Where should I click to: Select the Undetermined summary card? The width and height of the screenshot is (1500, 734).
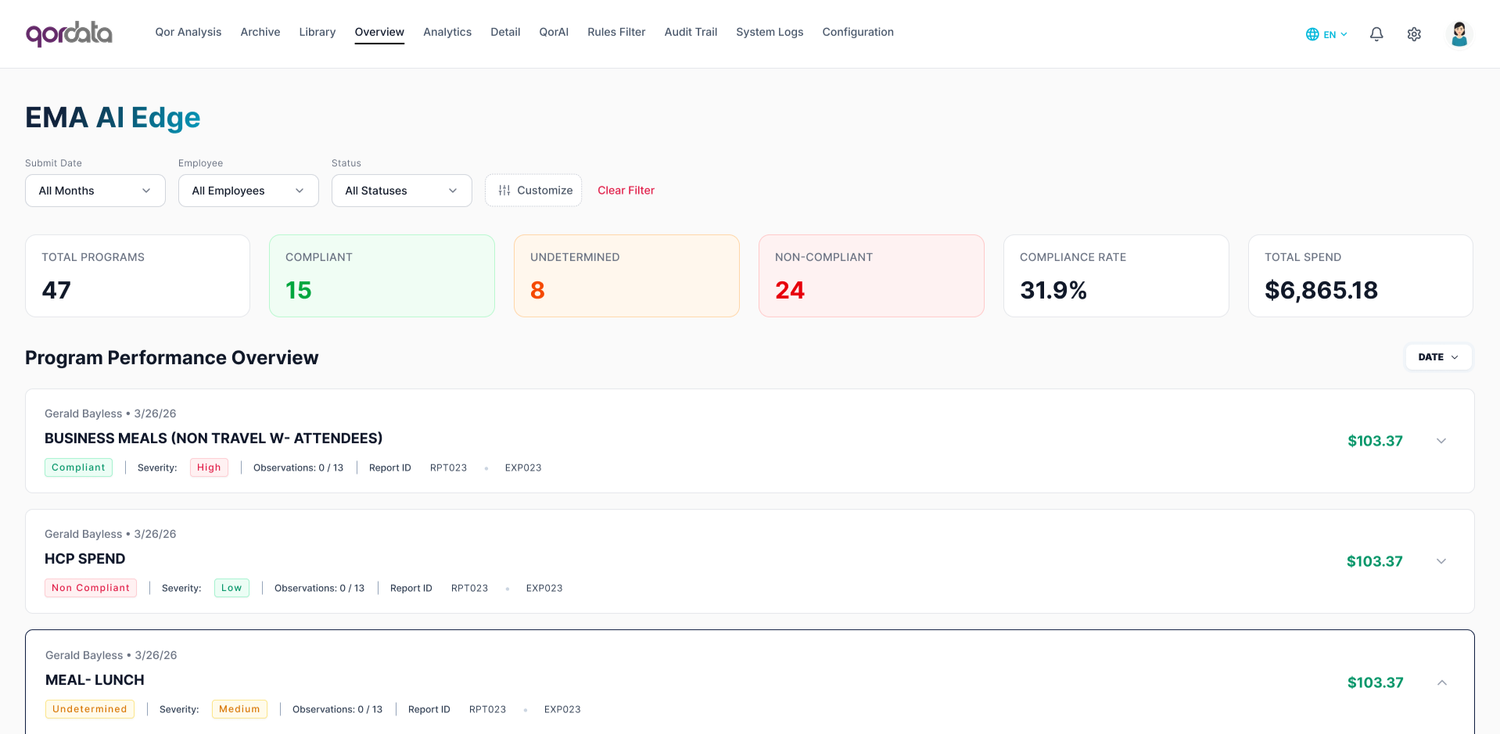tap(627, 276)
